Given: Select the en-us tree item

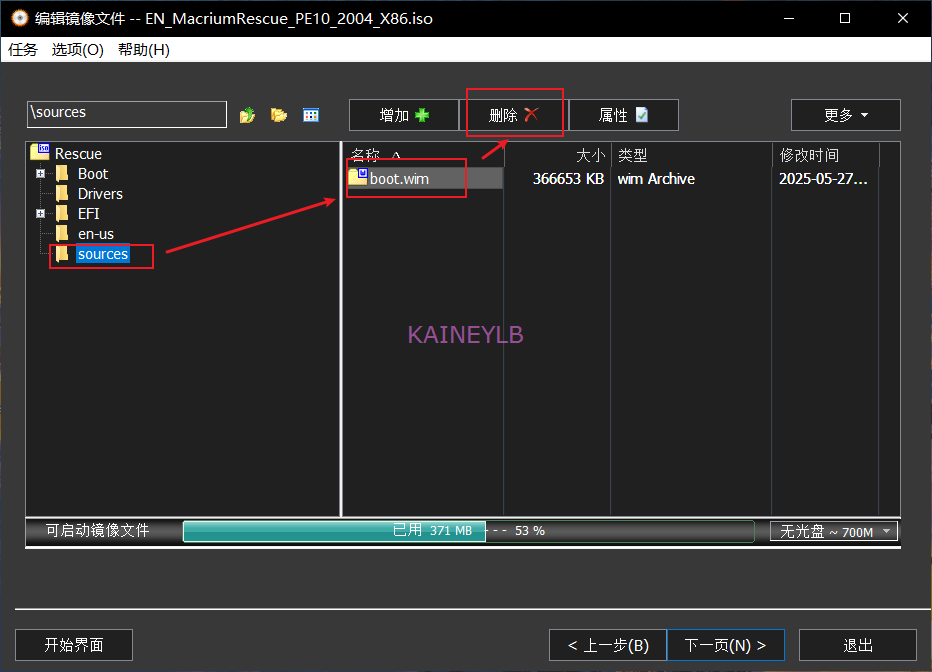Looking at the screenshot, I should [96, 234].
